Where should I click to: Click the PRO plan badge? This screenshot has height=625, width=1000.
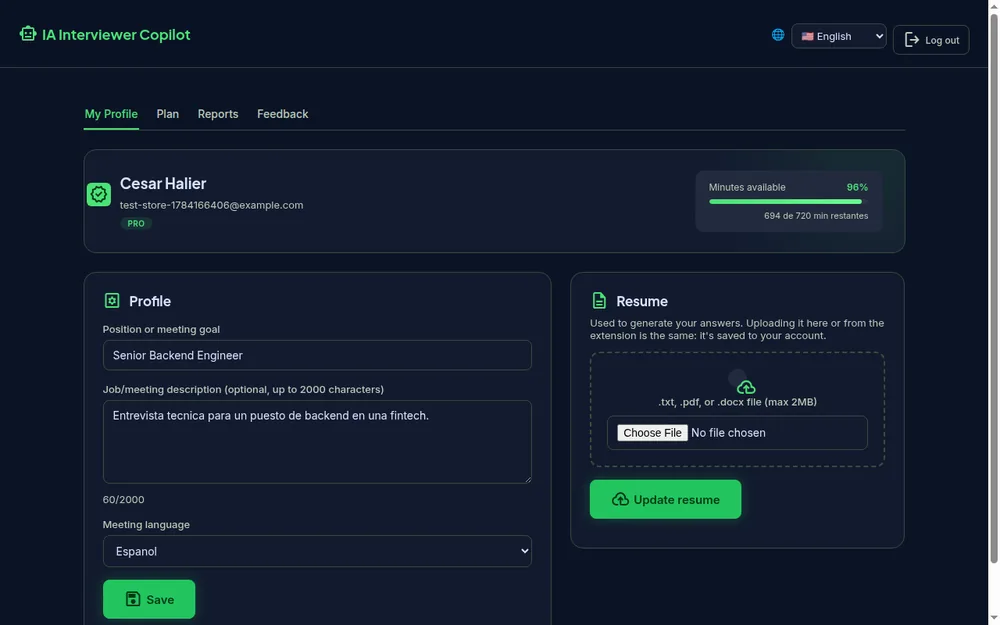(x=136, y=224)
